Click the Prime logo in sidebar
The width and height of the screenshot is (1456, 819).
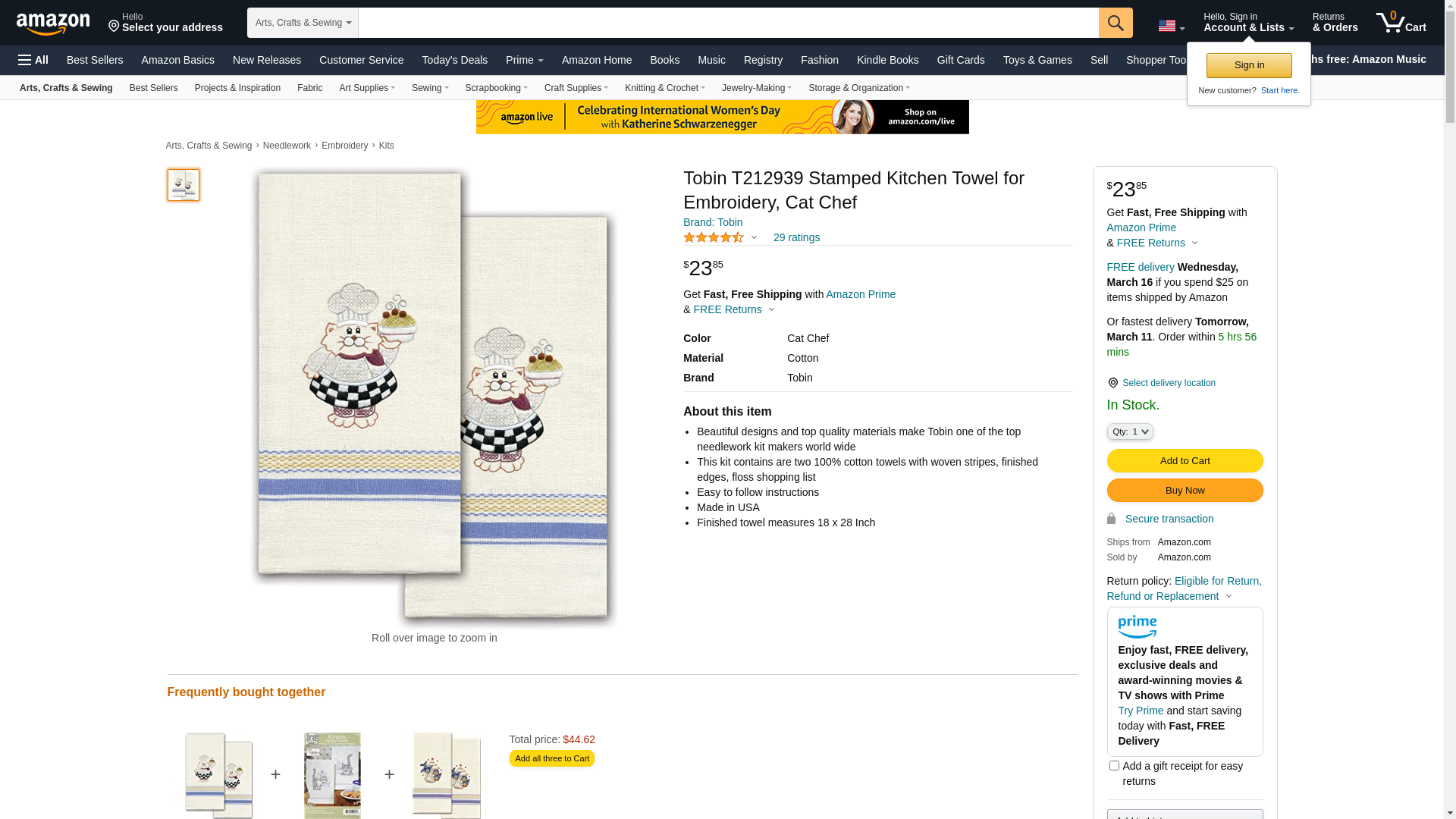click(1137, 626)
